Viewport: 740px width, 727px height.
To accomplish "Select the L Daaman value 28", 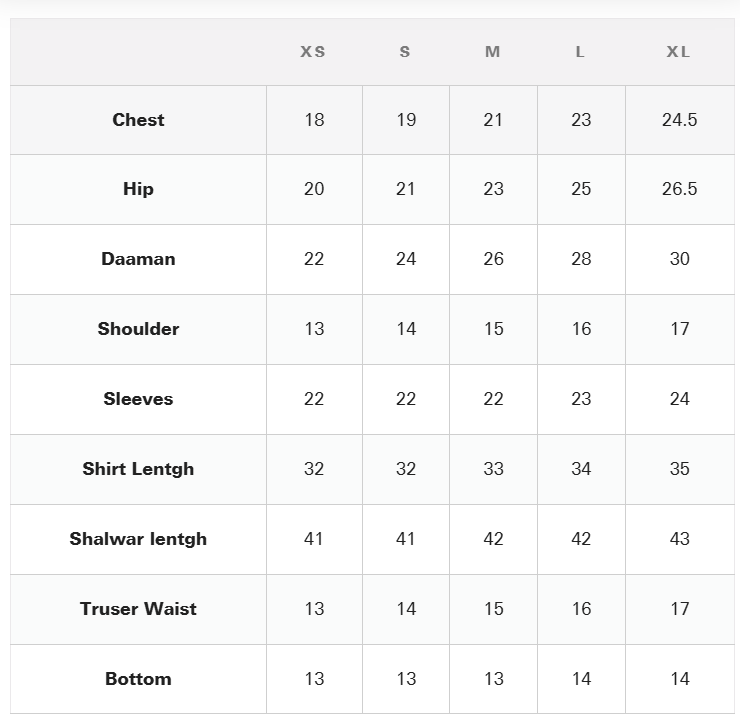I will pyautogui.click(x=581, y=259).
